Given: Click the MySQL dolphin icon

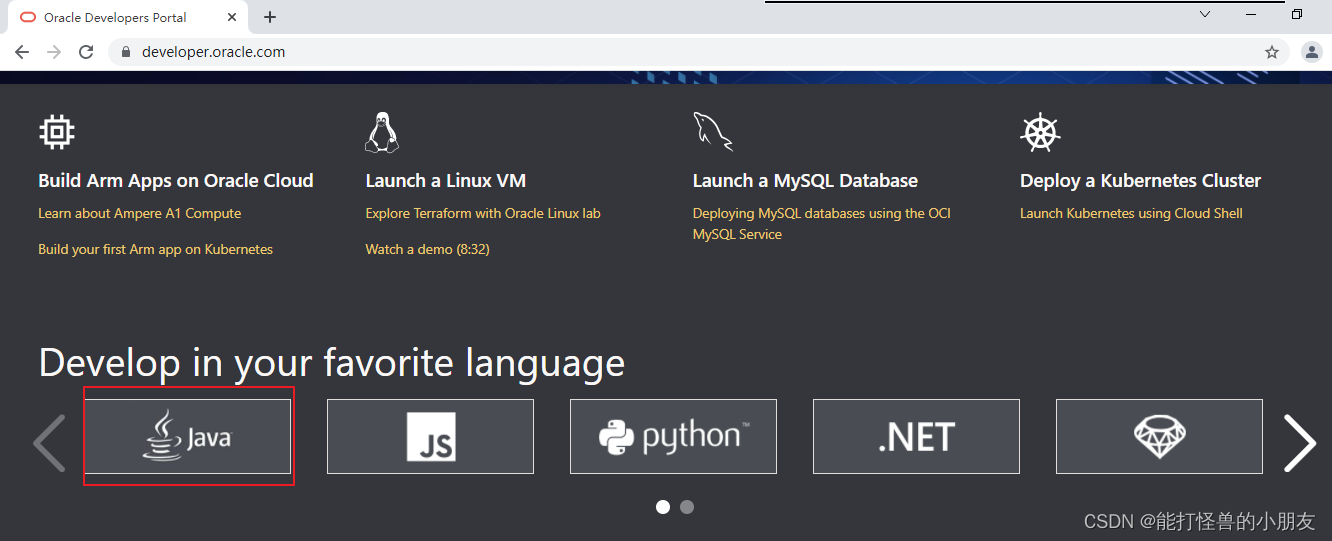Looking at the screenshot, I should 713,132.
